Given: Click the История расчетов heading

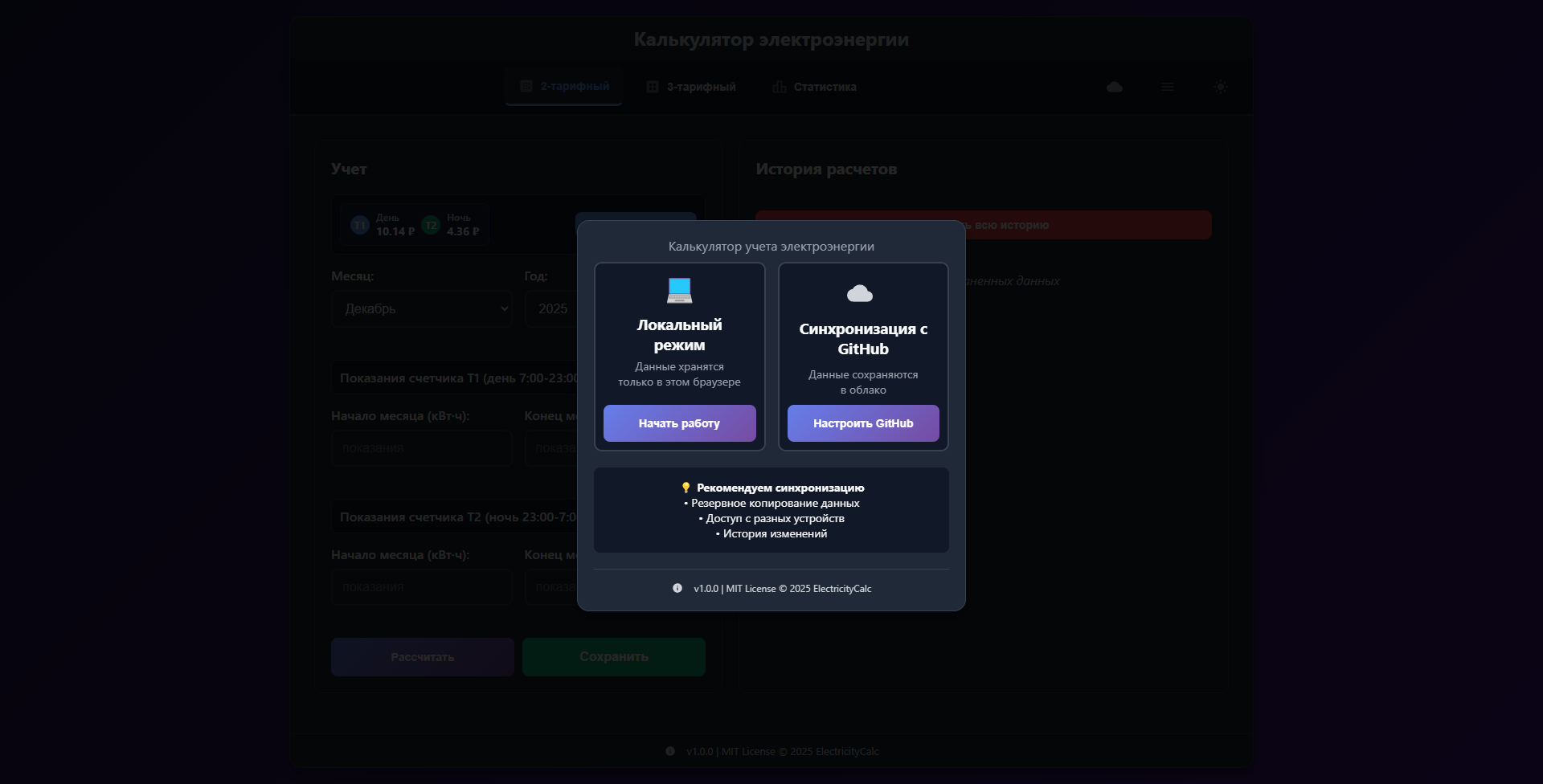Looking at the screenshot, I should click(x=826, y=169).
